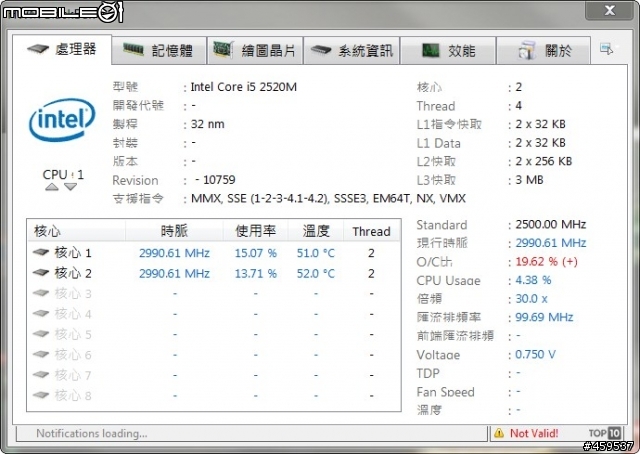640x454 pixels.
Task: Click the memory stick icon on 記憶體 tab
Action: (x=133, y=49)
